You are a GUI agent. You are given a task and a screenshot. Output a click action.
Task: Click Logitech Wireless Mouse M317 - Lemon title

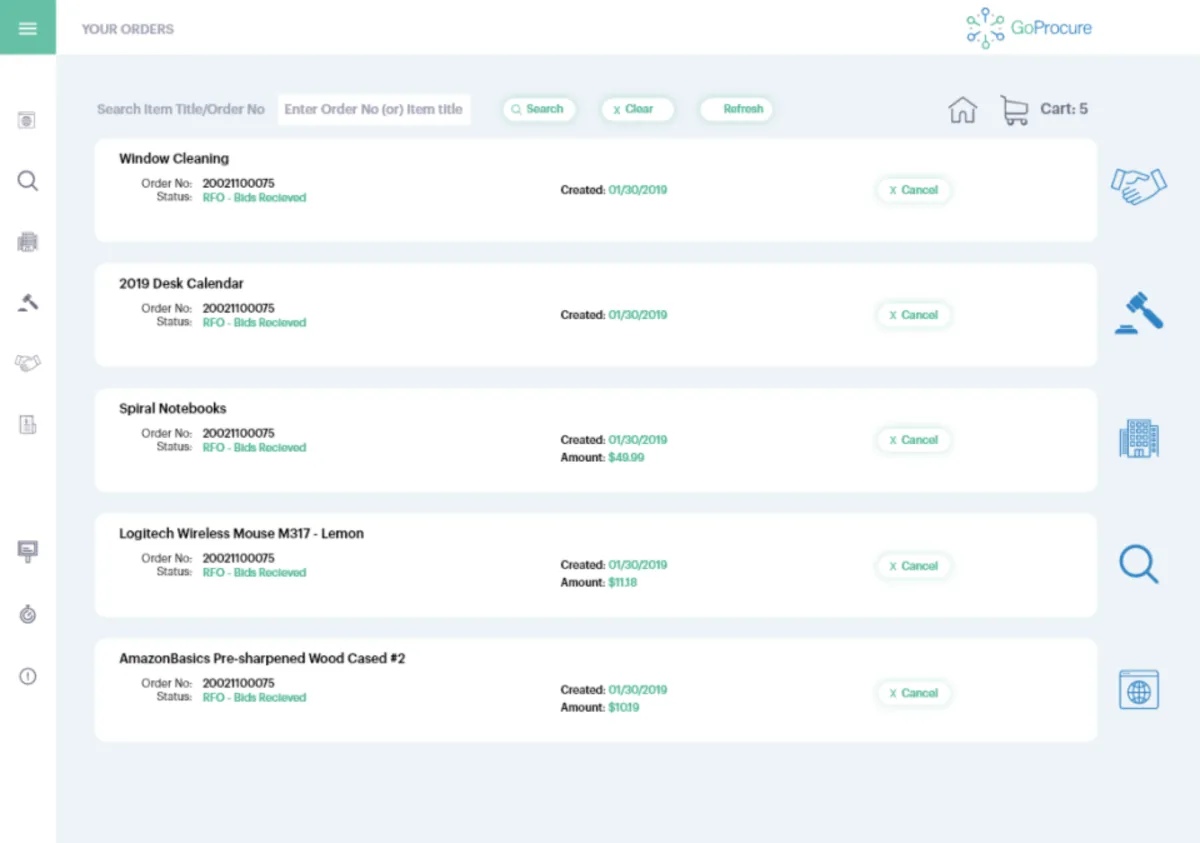(241, 533)
